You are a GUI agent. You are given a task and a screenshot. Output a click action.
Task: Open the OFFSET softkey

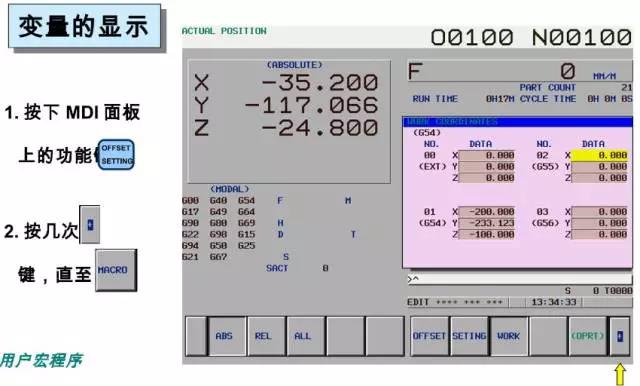(429, 336)
